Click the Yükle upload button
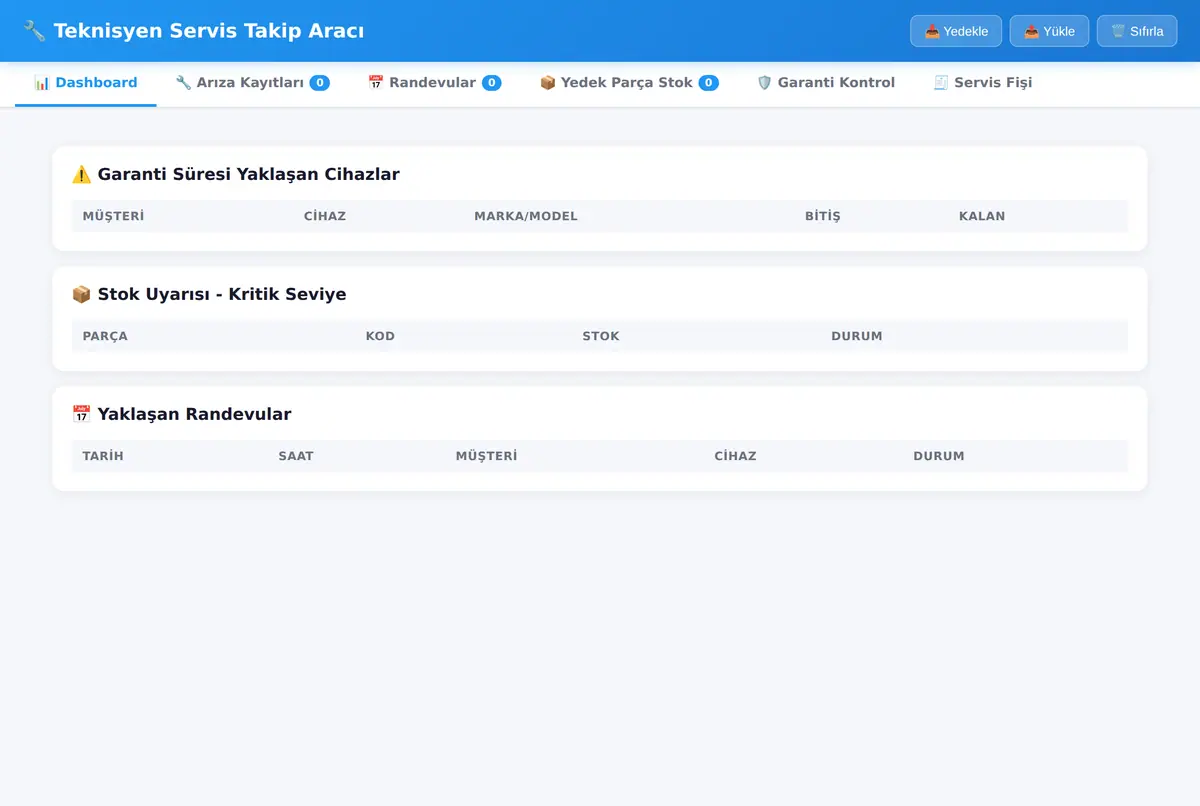The height and width of the screenshot is (806, 1200). 1049,31
